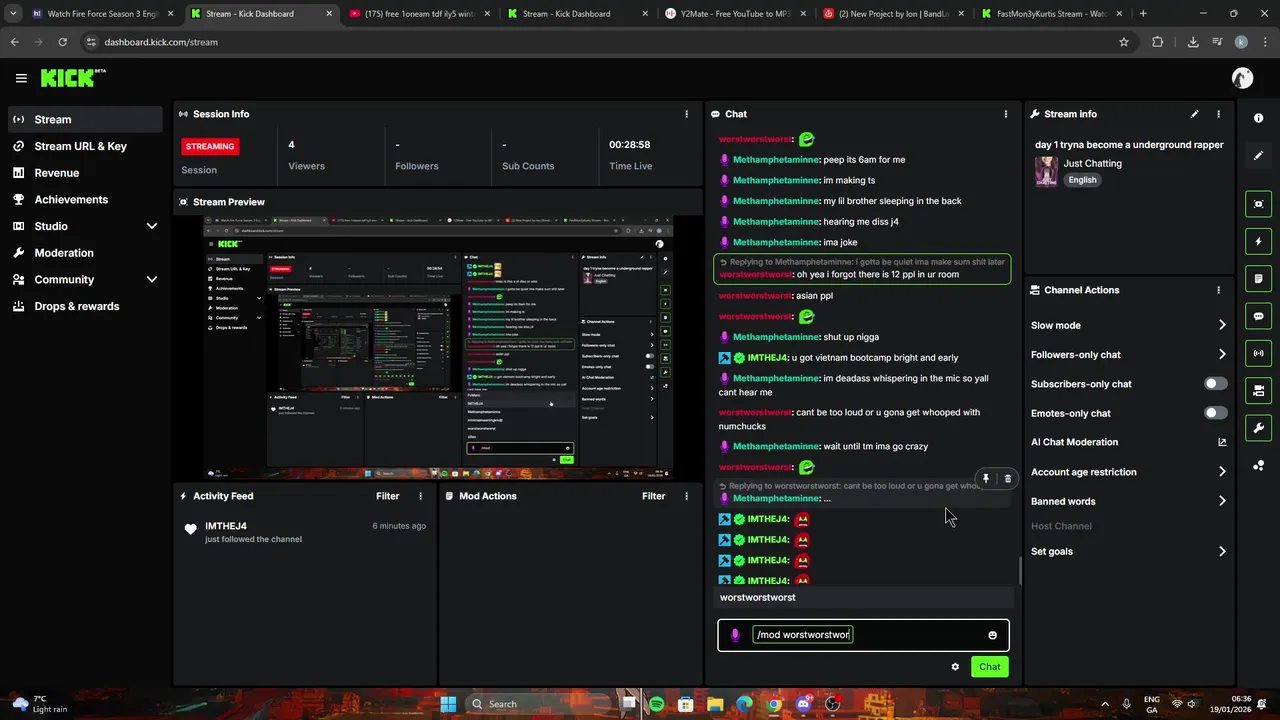Toggle the wrench stream info icon
Viewport: 1280px width, 720px height.
(1258, 428)
